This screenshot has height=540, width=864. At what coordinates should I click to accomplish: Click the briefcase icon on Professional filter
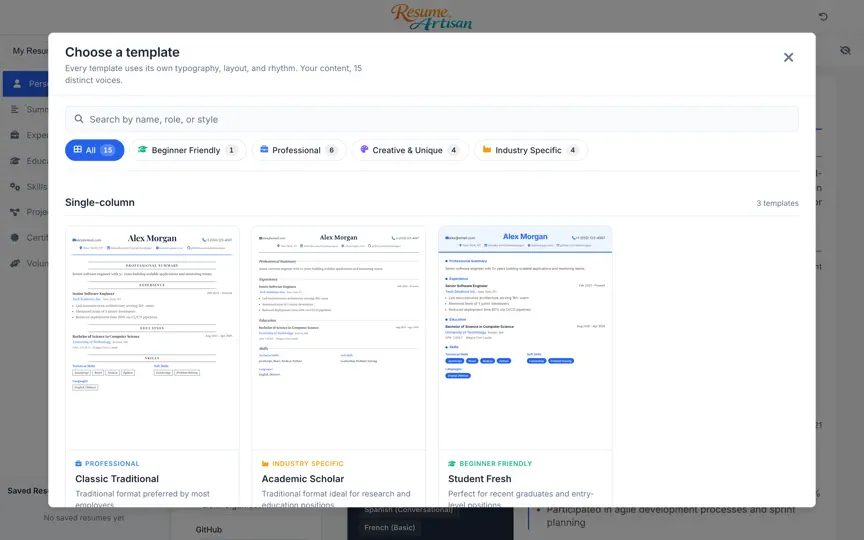click(x=264, y=149)
